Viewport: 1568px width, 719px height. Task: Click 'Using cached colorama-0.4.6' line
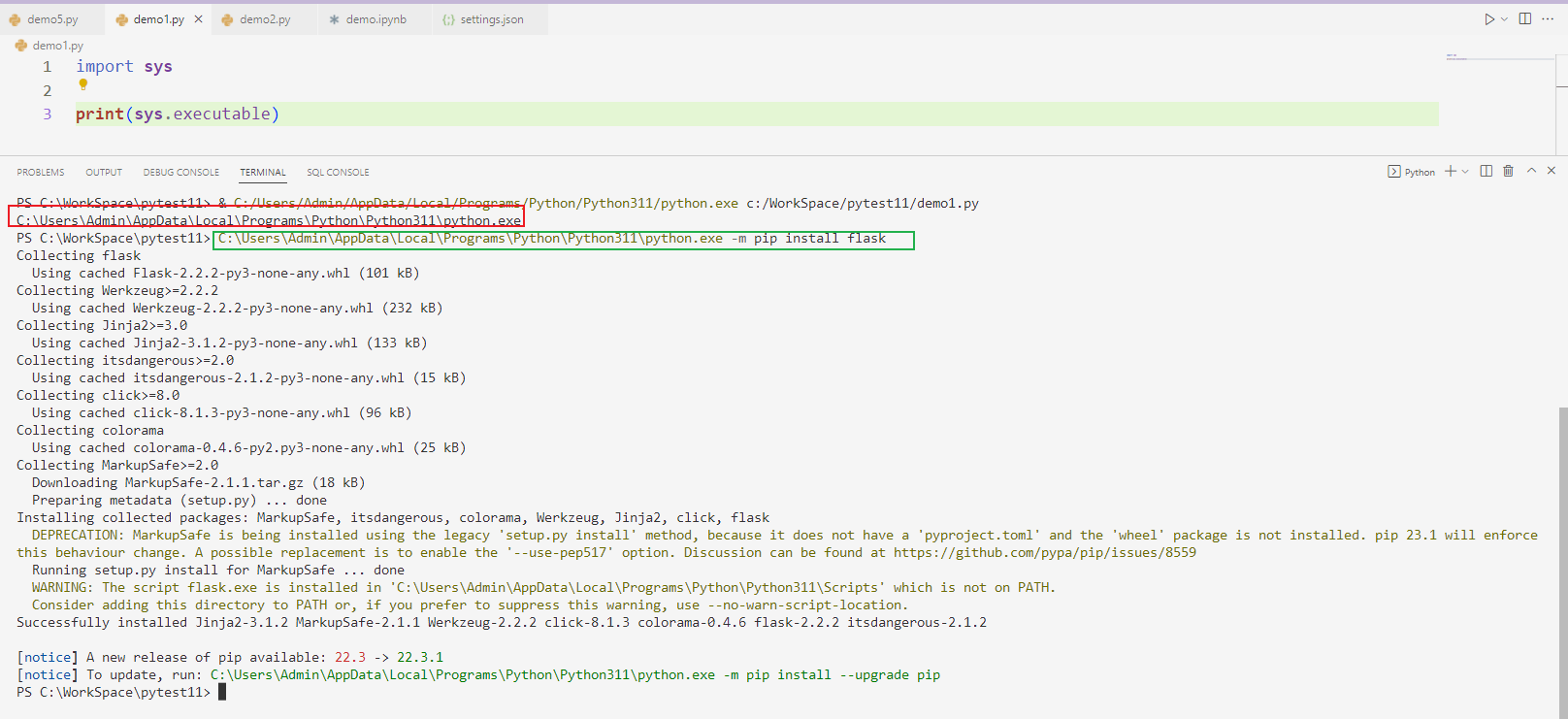pyautogui.click(x=248, y=448)
